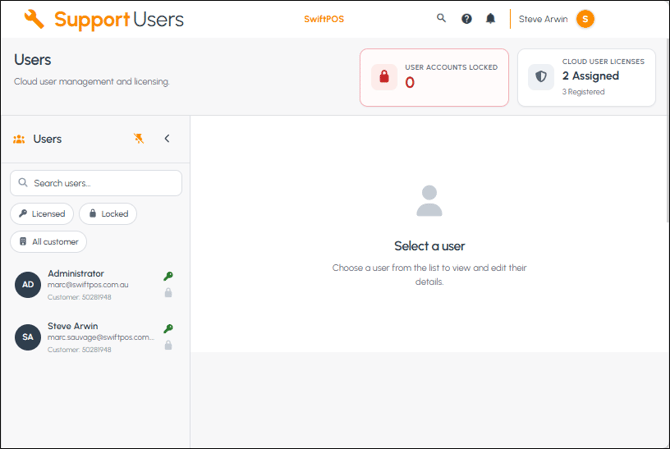This screenshot has height=449, width=670.
Task: Click the grey person placeholder icon
Action: tap(429, 200)
